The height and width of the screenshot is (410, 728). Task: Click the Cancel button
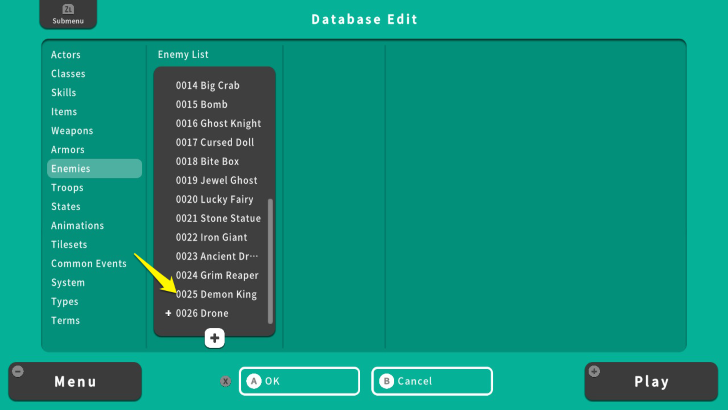(x=432, y=381)
